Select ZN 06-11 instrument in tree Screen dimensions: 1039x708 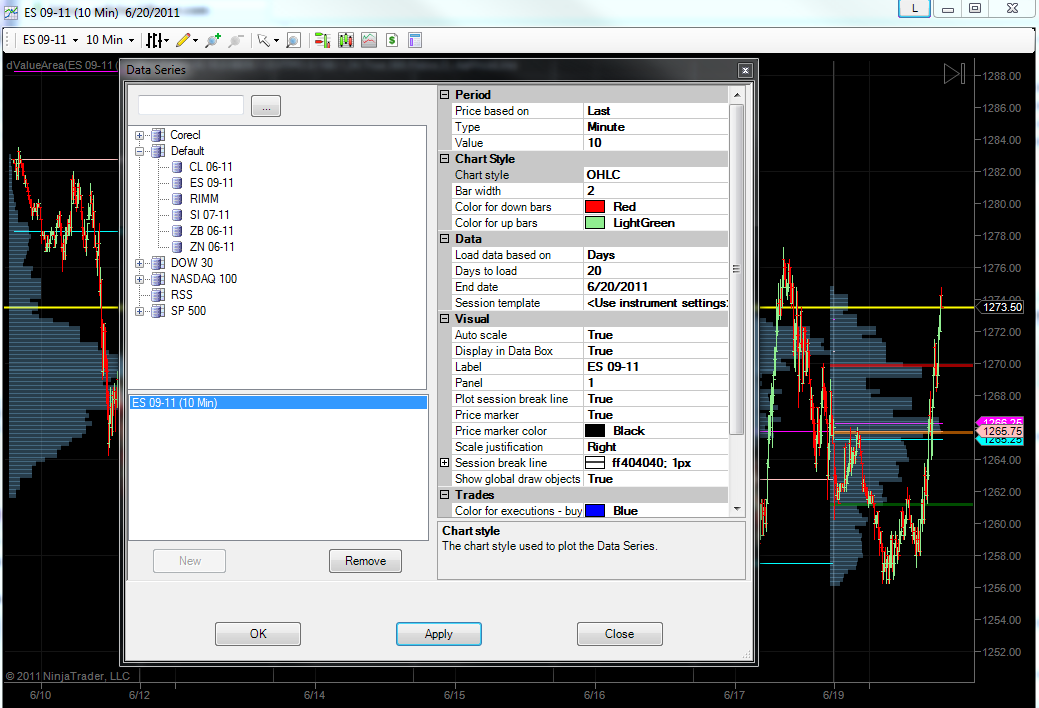212,247
